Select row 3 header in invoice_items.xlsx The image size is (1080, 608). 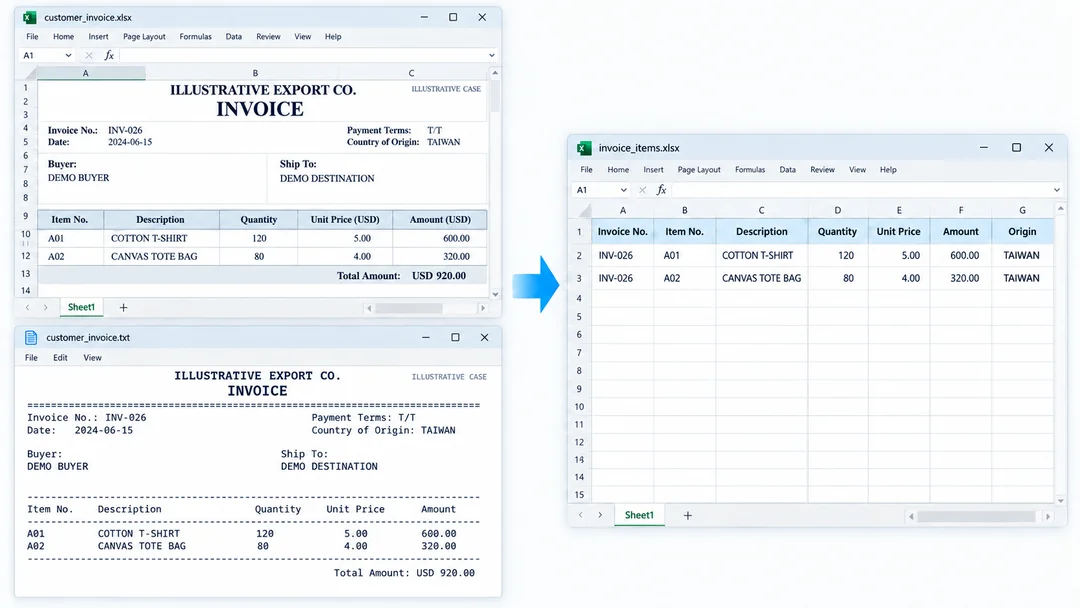[579, 278]
